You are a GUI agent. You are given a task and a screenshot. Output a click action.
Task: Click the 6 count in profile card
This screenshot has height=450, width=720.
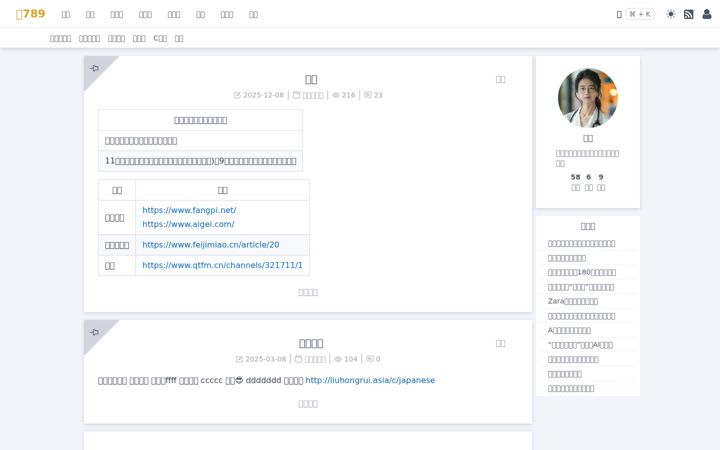[588, 177]
